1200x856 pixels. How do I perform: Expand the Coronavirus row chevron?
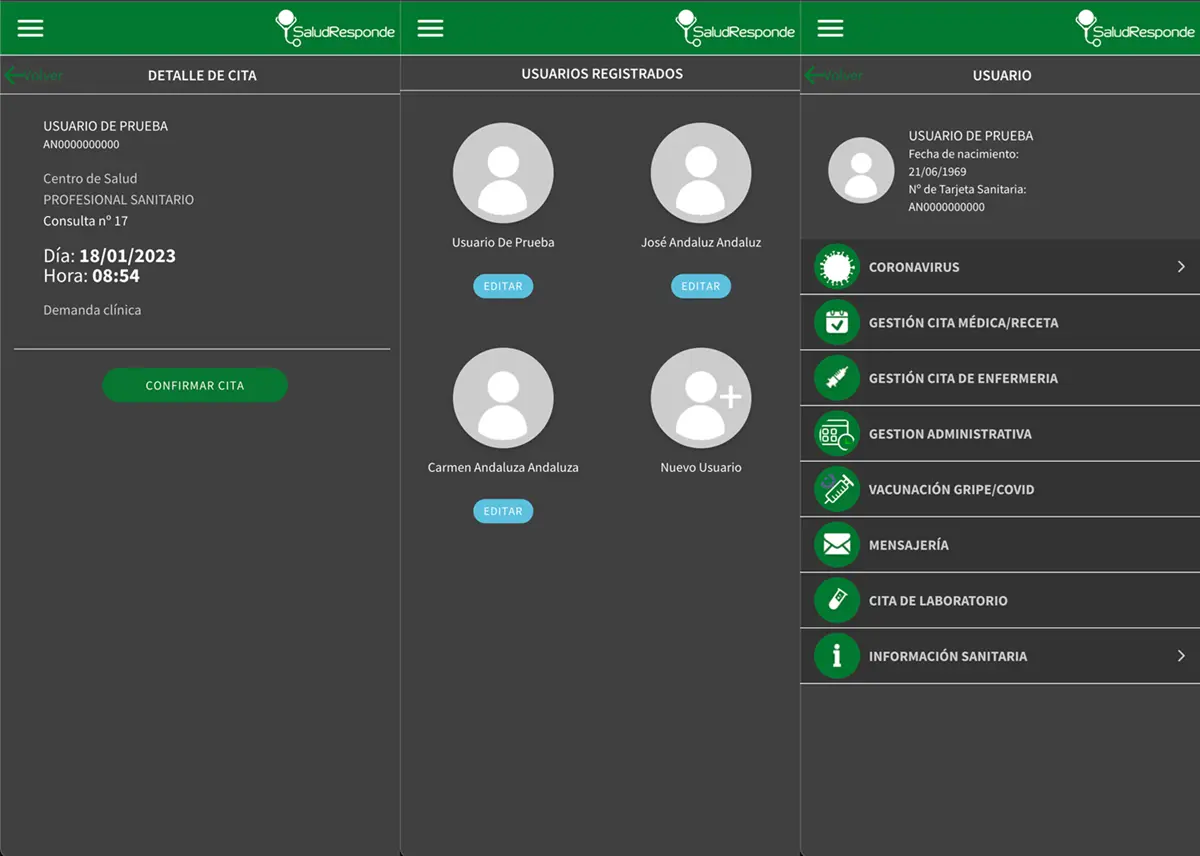pos(1181,267)
